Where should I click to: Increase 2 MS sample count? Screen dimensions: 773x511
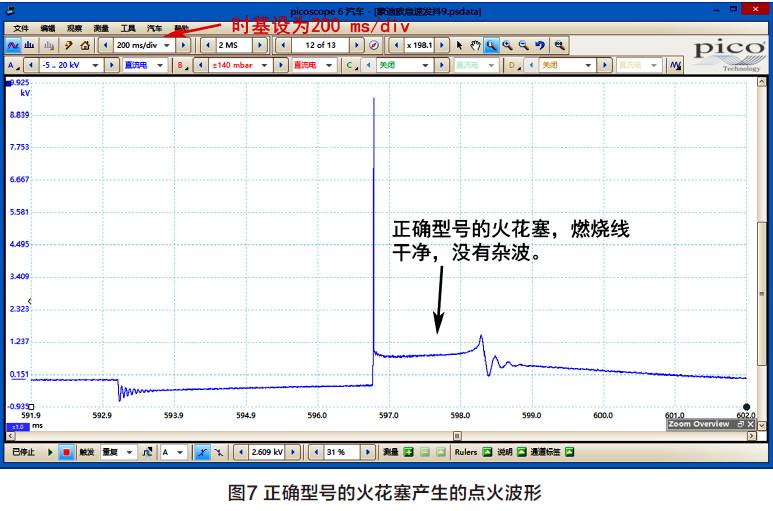click(x=260, y=45)
